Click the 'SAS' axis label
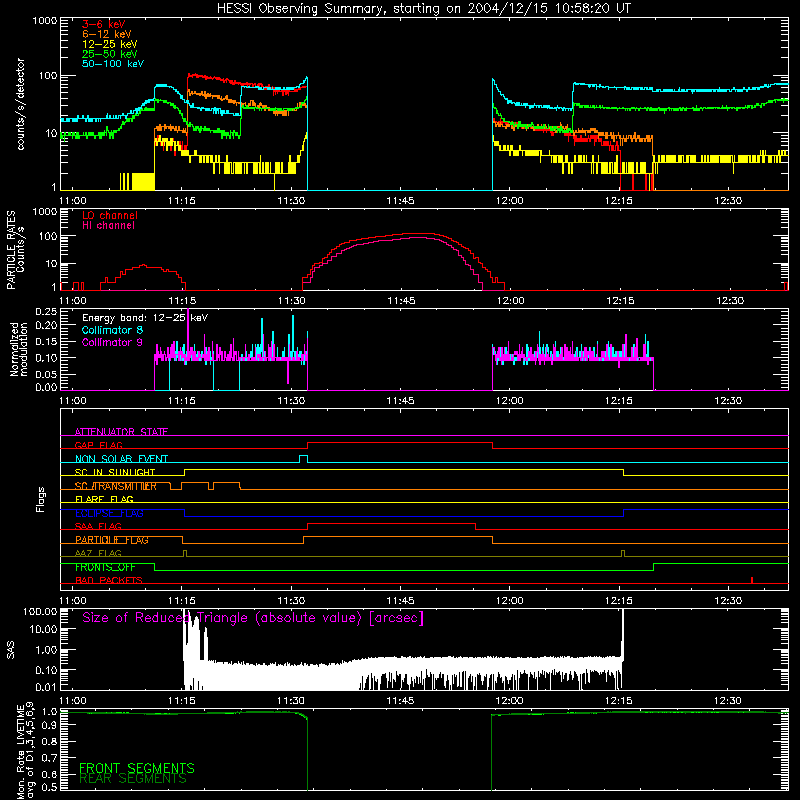800x800 pixels. [11, 650]
